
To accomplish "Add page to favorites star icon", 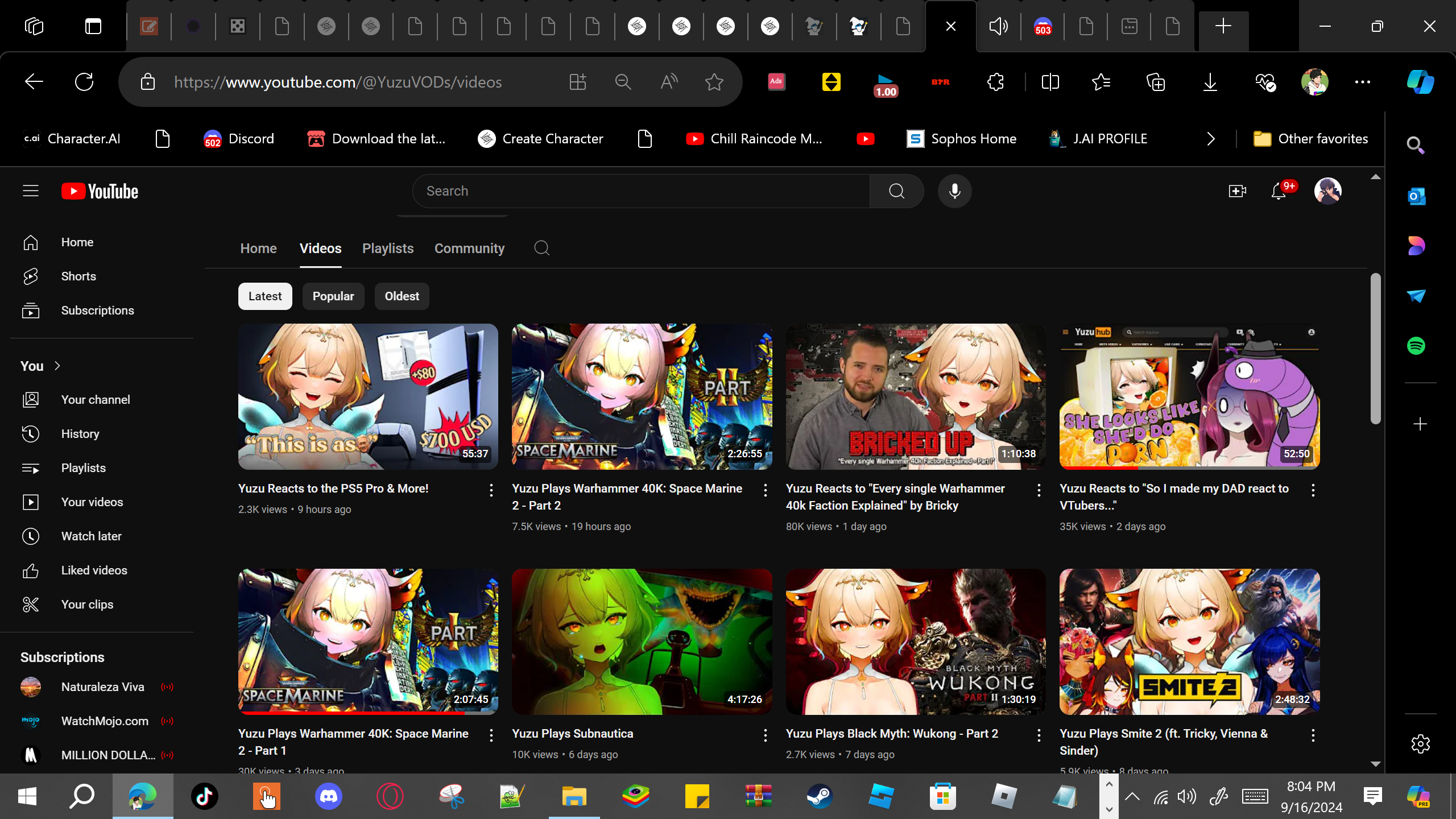I will click(714, 82).
